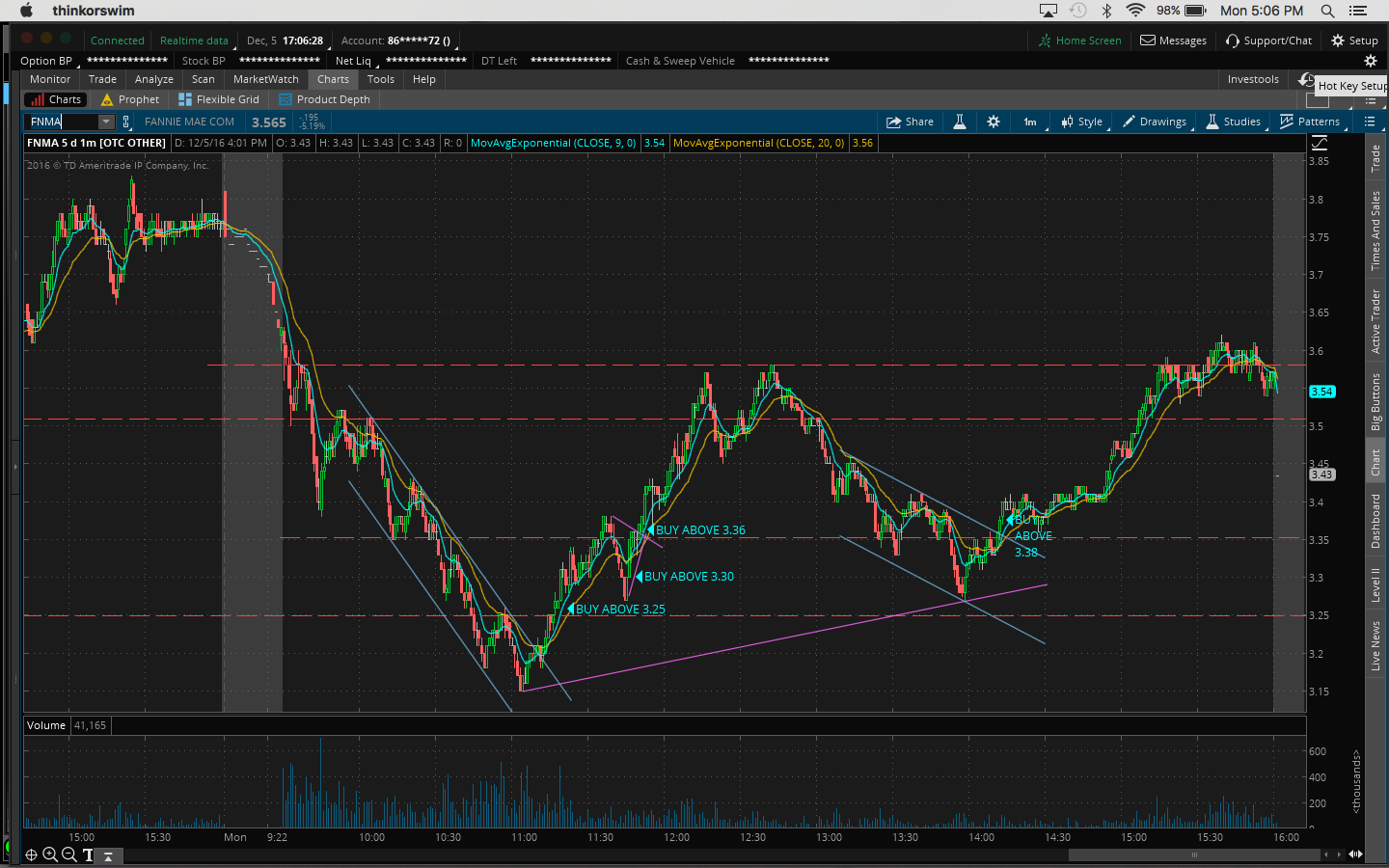1389x868 pixels.
Task: Switch to the Analyze tab
Action: pyautogui.click(x=153, y=79)
